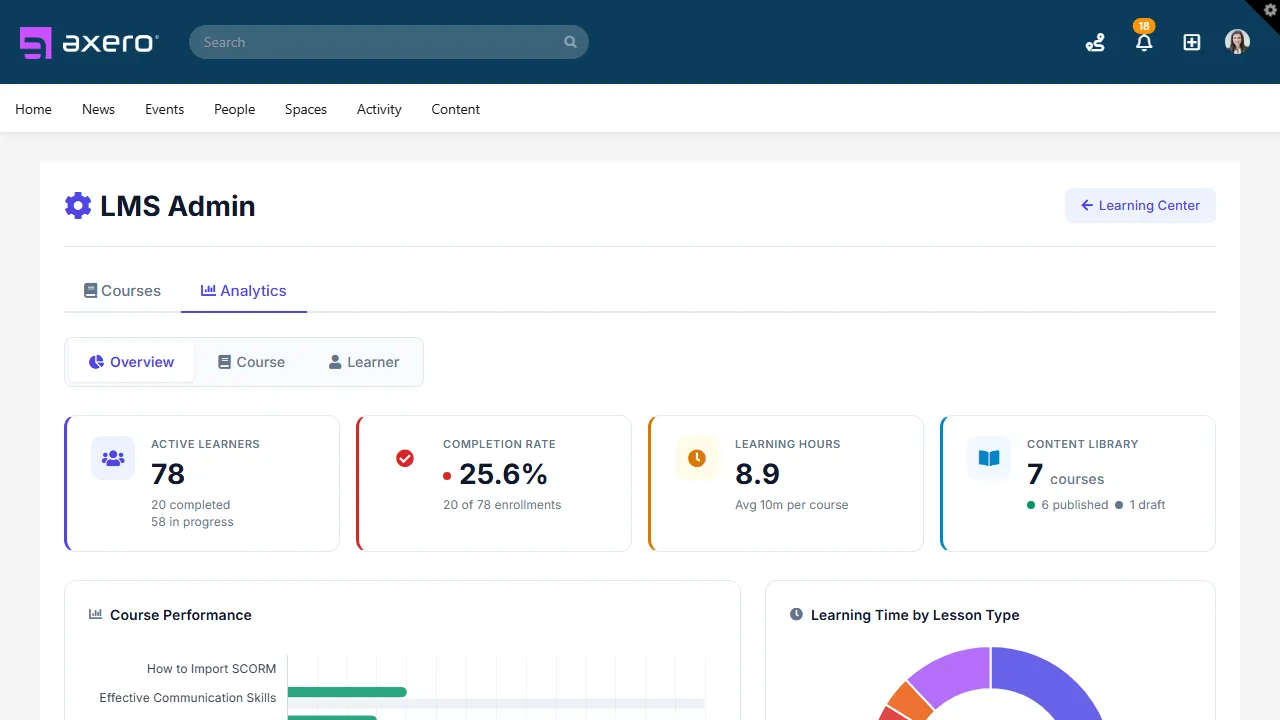Click the '20 of 78 enrollments' text
This screenshot has width=1280, height=720.
point(502,505)
